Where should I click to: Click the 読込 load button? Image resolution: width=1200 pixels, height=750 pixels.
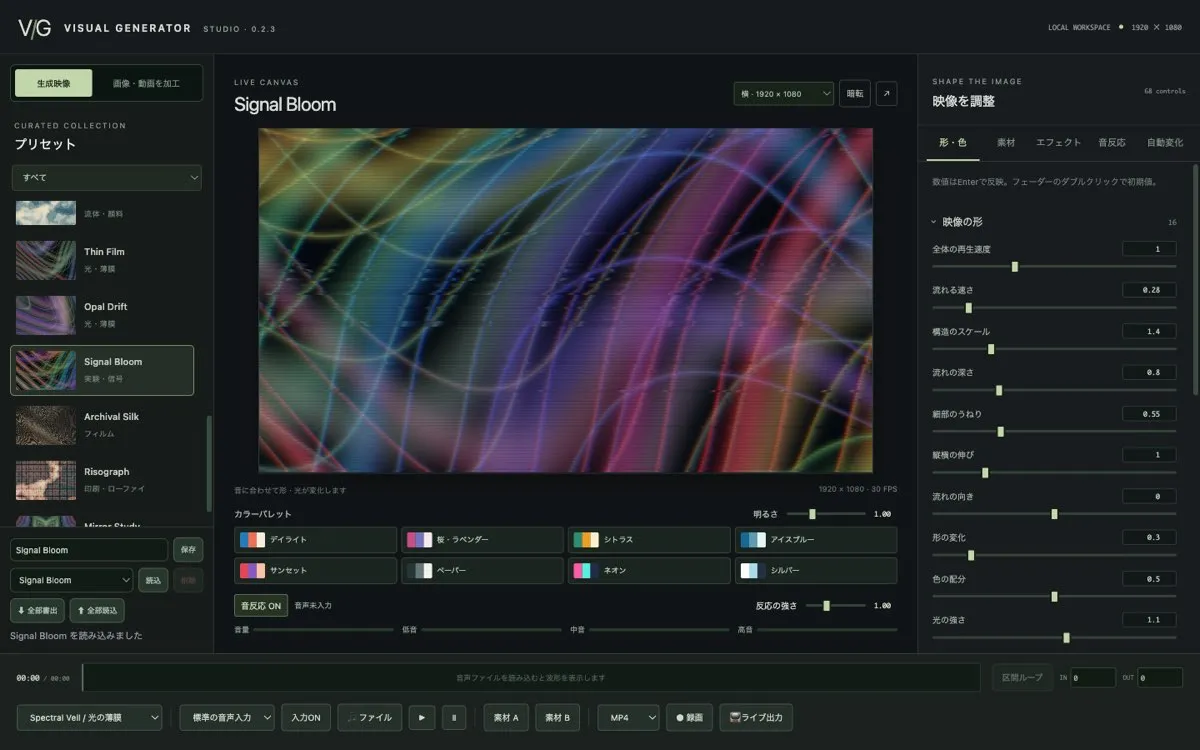tap(153, 580)
